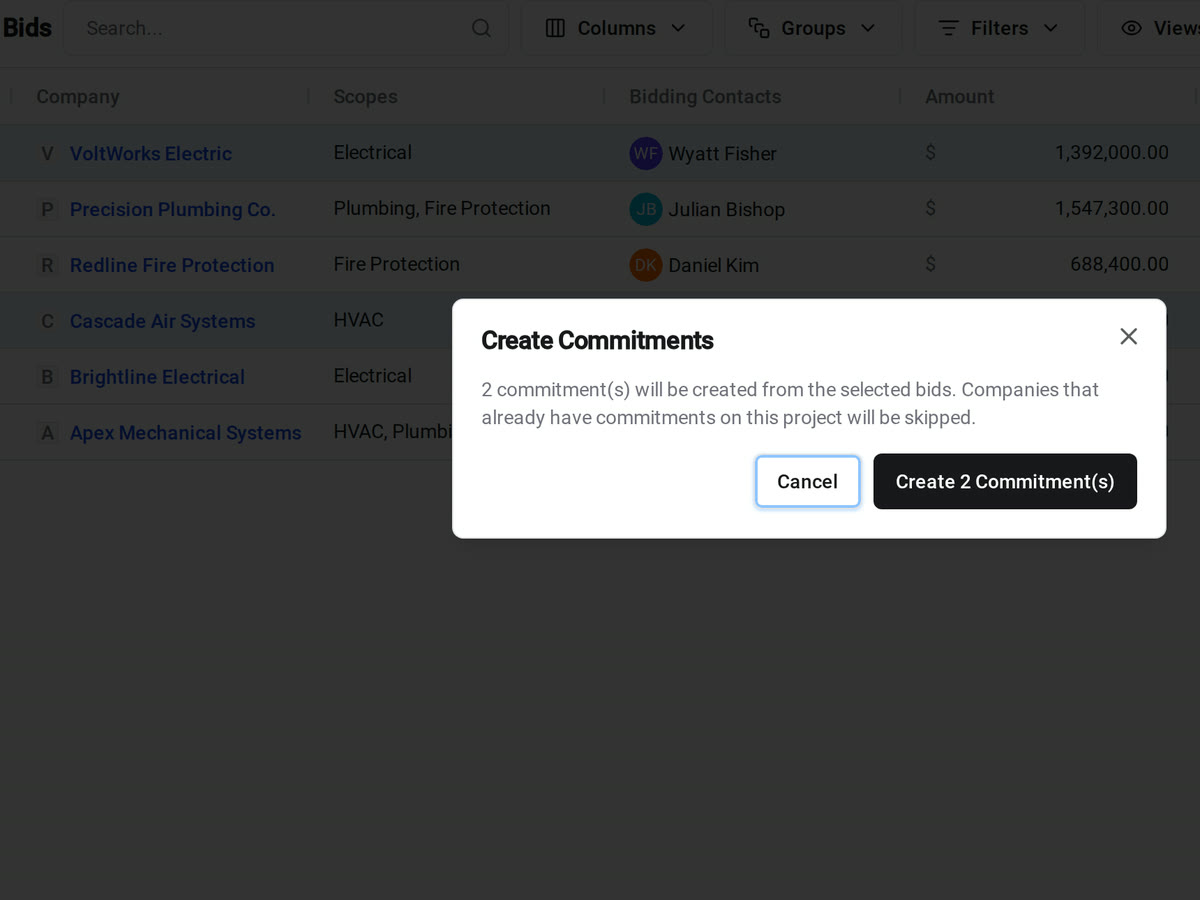
Task: Click the A avatar beside Apex Mechanical
Action: coord(47,433)
